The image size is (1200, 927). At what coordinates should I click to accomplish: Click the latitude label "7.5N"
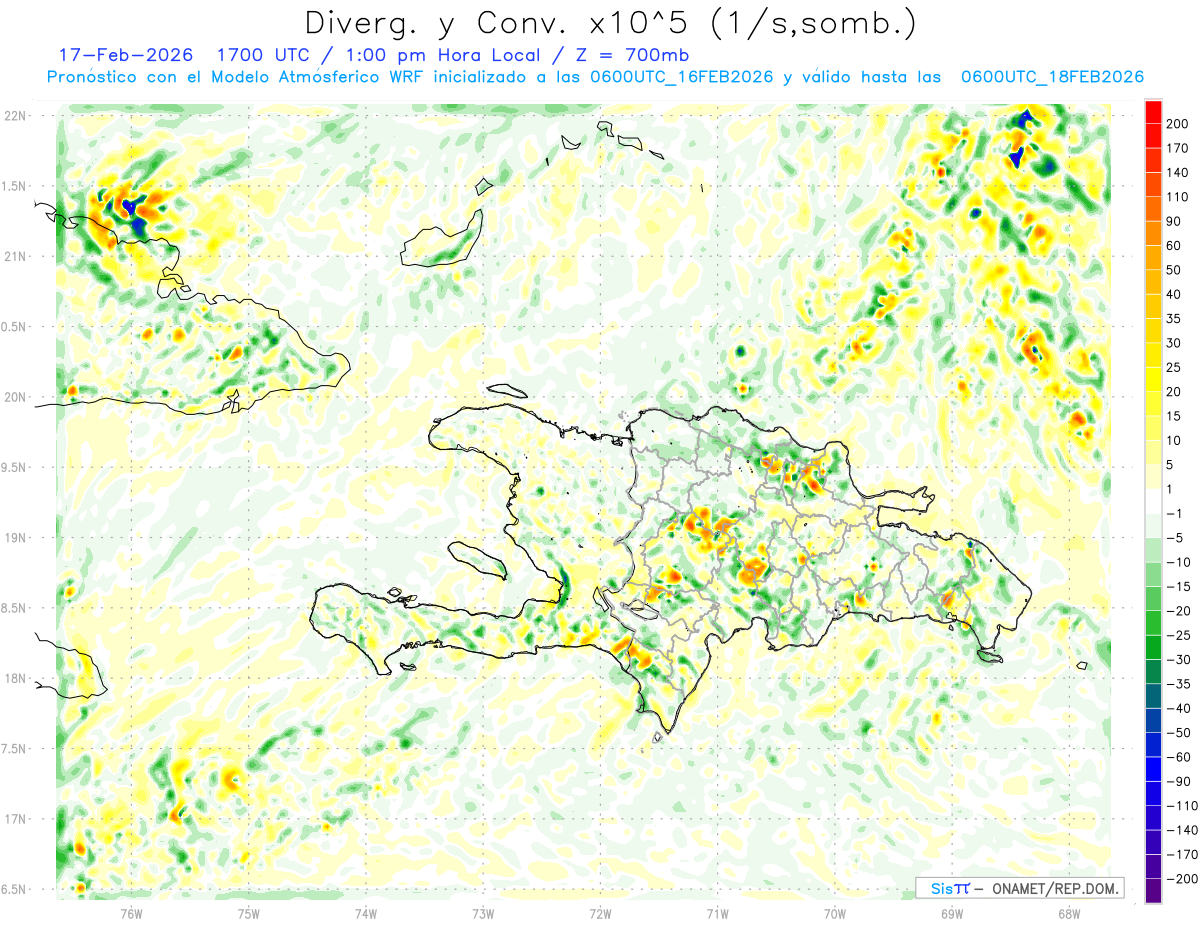tap(14, 749)
